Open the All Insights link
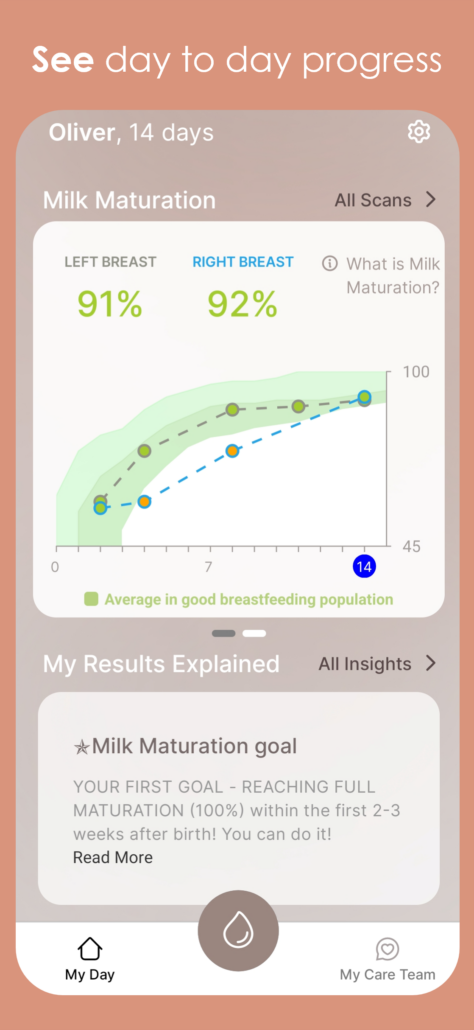Image resolution: width=474 pixels, height=1030 pixels. [365, 664]
